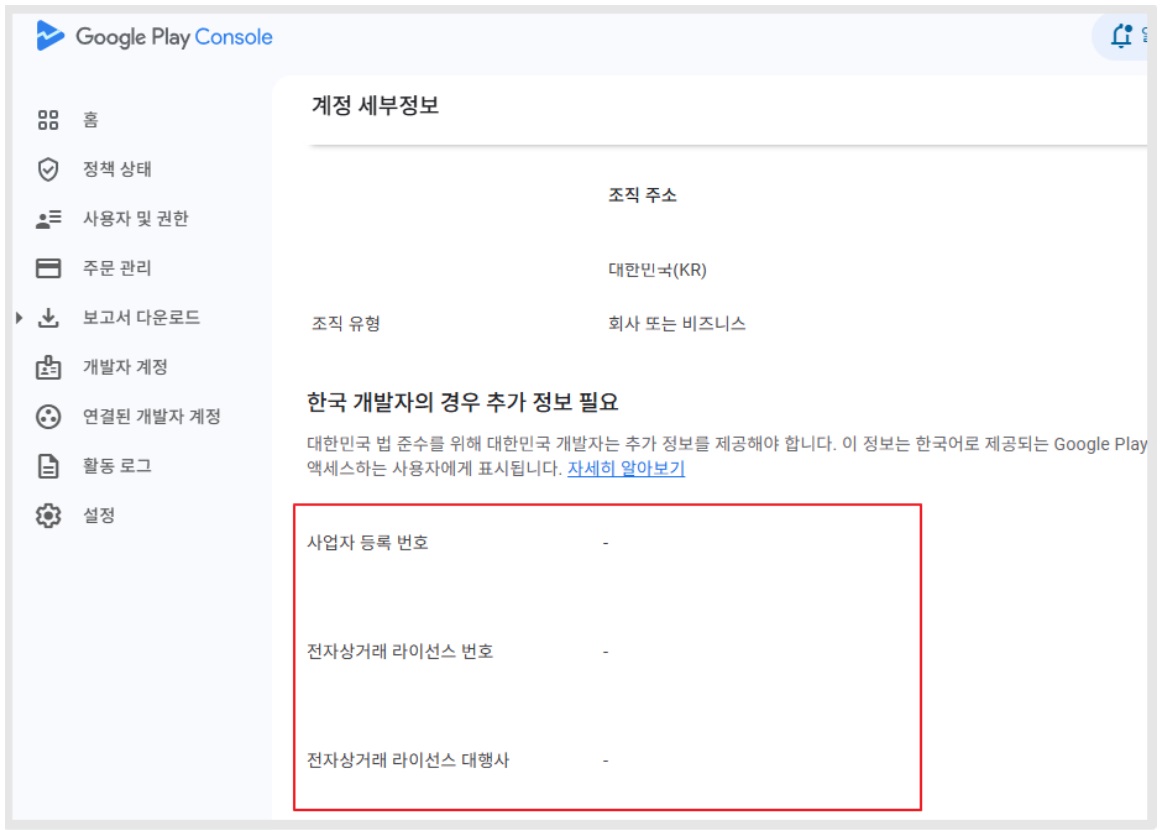Click the 연결된 개발자 계정 circle icon

48,416
